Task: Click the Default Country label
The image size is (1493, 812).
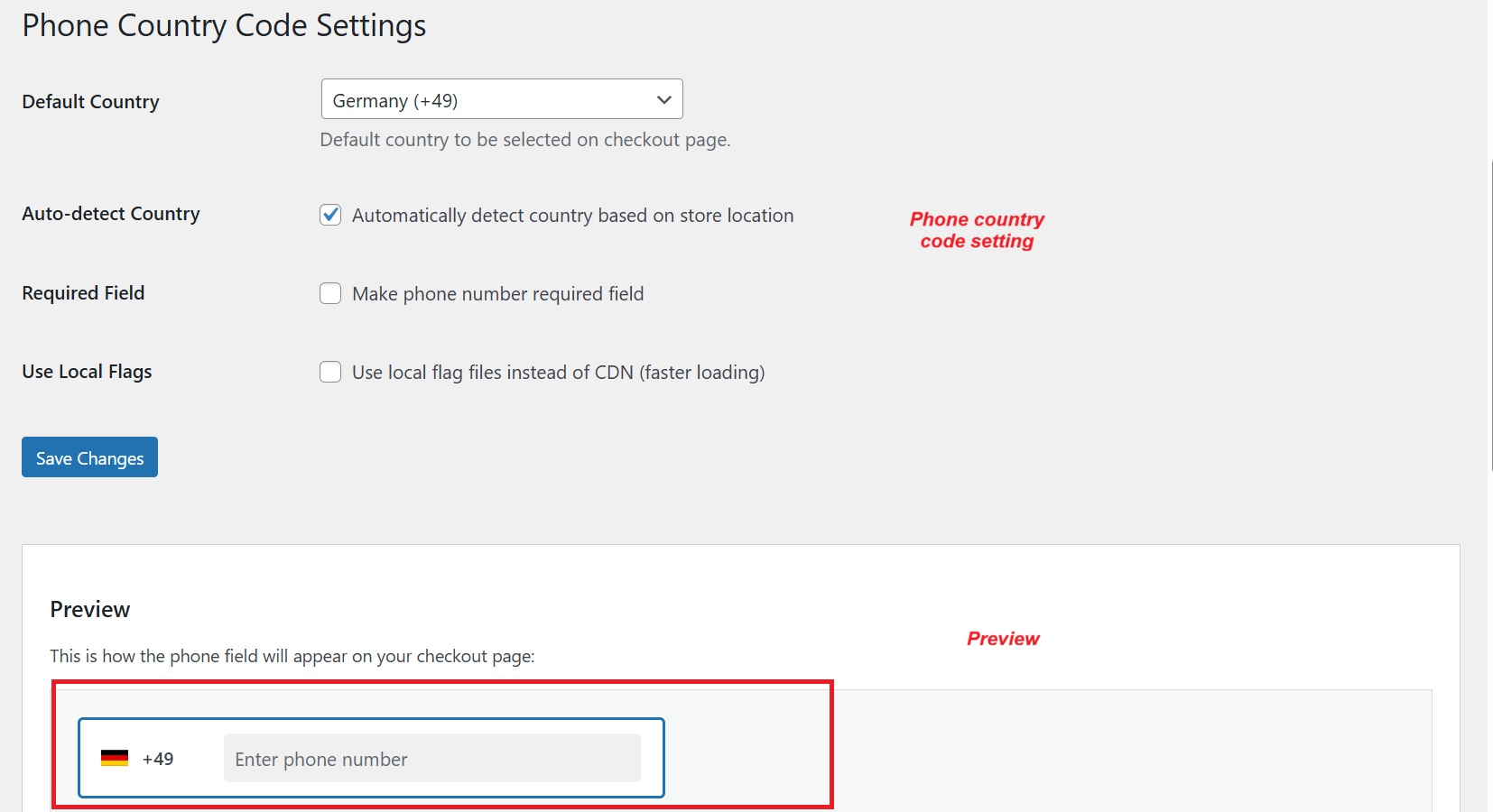Action: click(x=89, y=101)
